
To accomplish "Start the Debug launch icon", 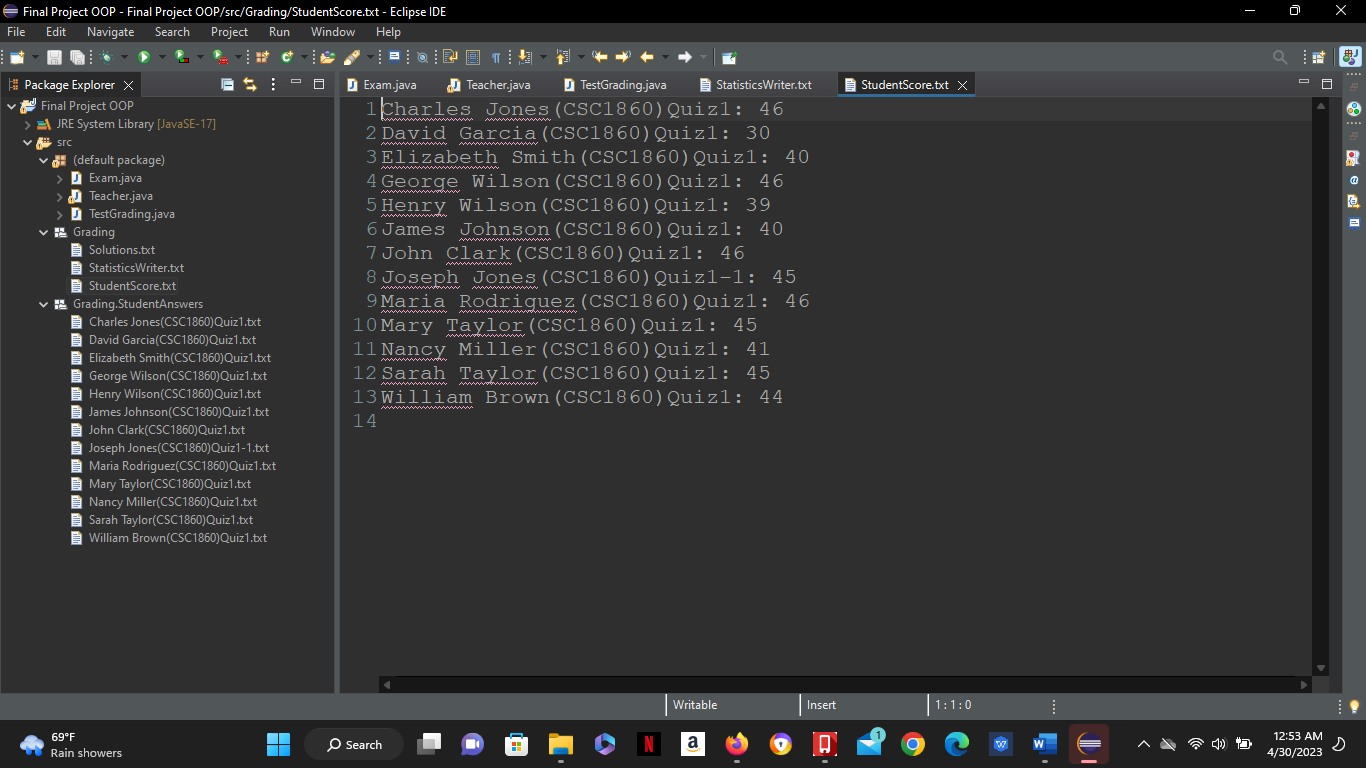I will [x=105, y=57].
